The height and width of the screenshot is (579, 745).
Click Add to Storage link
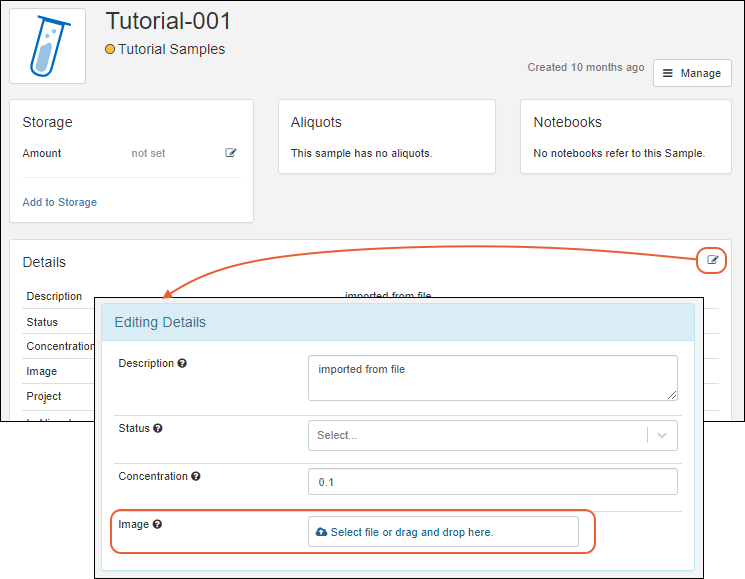(x=60, y=202)
